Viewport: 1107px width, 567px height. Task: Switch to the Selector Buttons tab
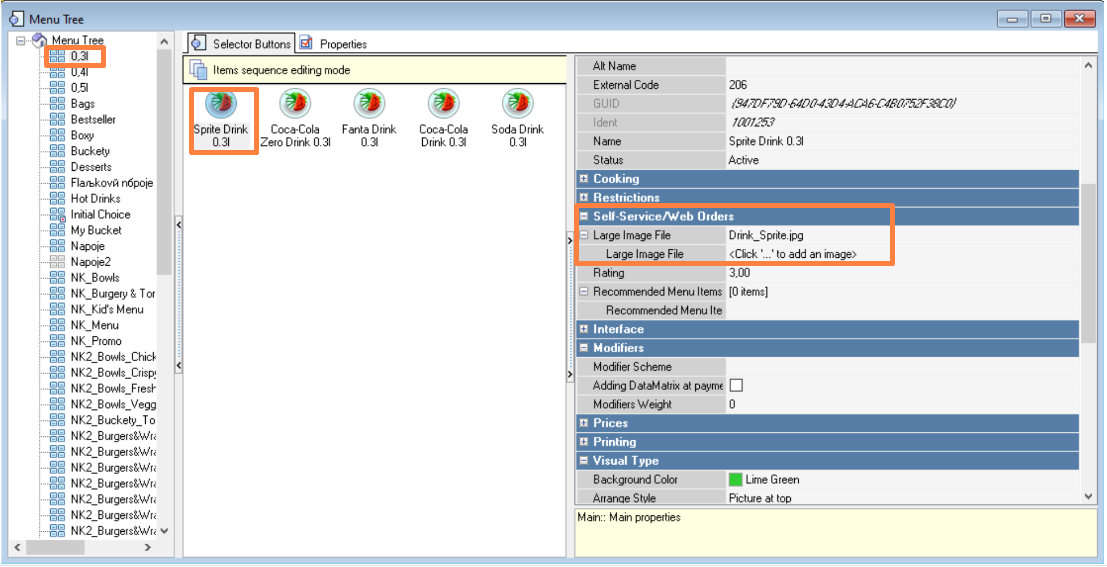[241, 44]
